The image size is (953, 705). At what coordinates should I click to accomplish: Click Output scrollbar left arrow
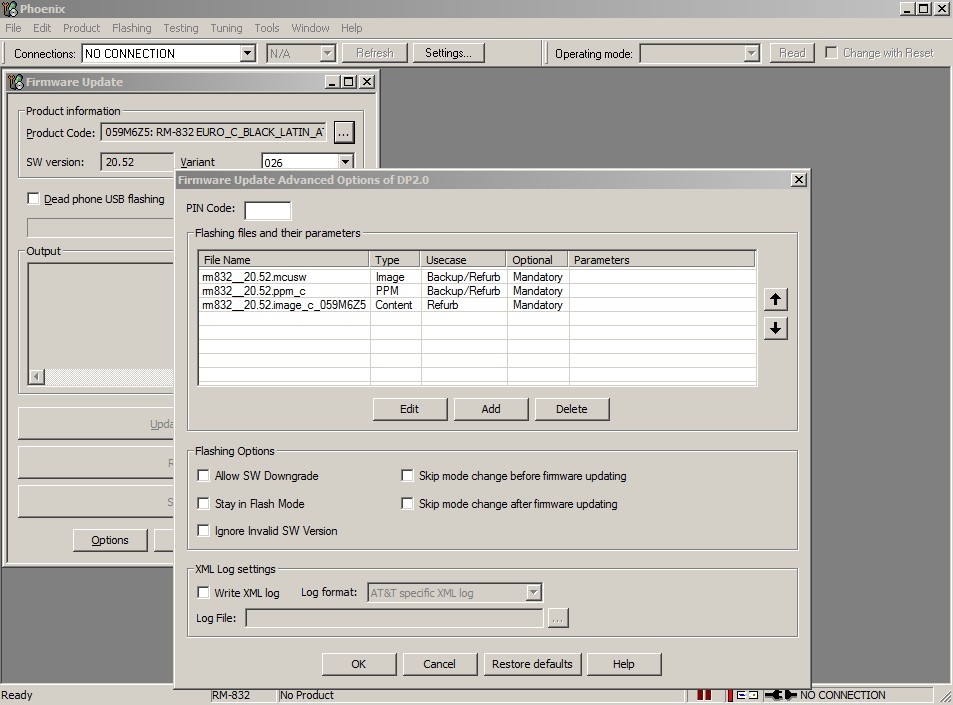(x=36, y=377)
